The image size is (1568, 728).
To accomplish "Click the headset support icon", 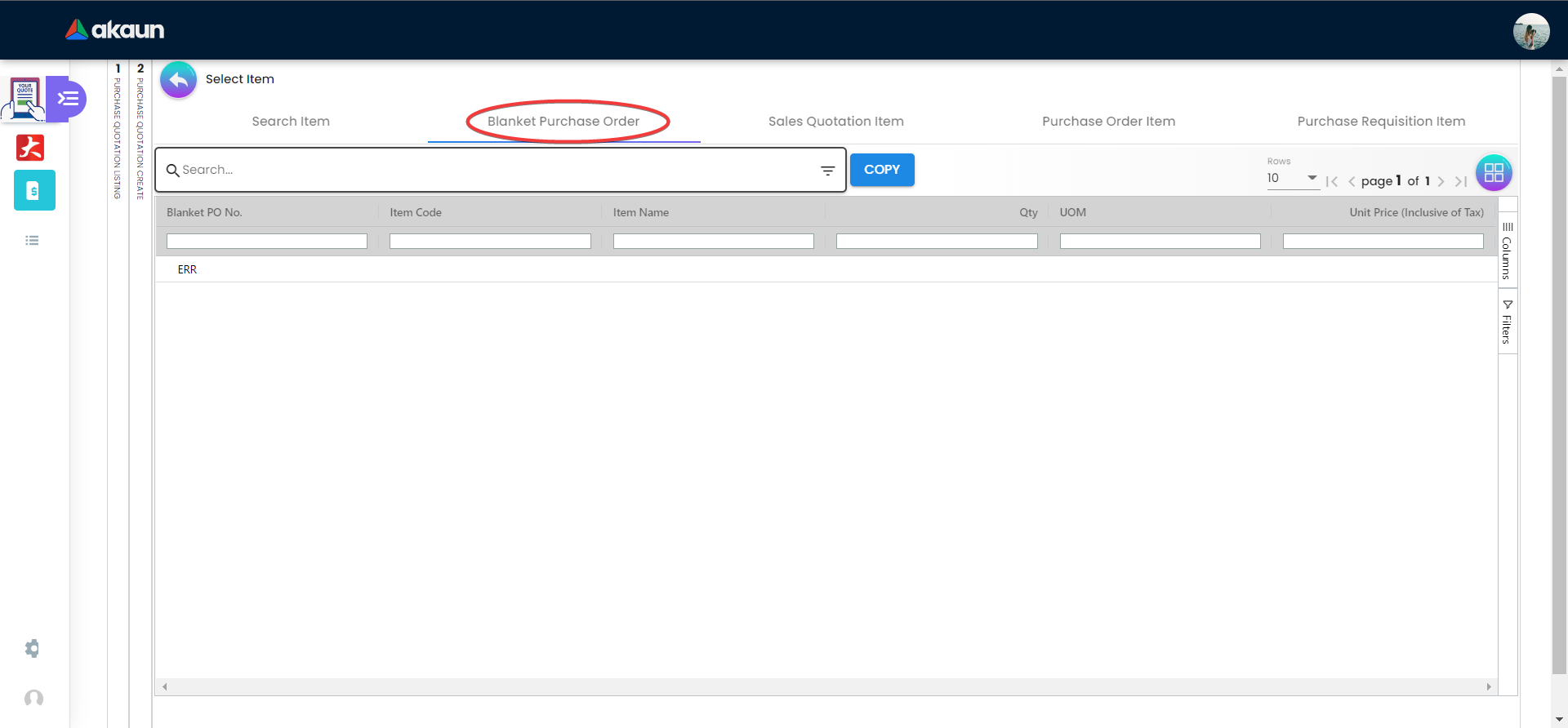I will [33, 699].
